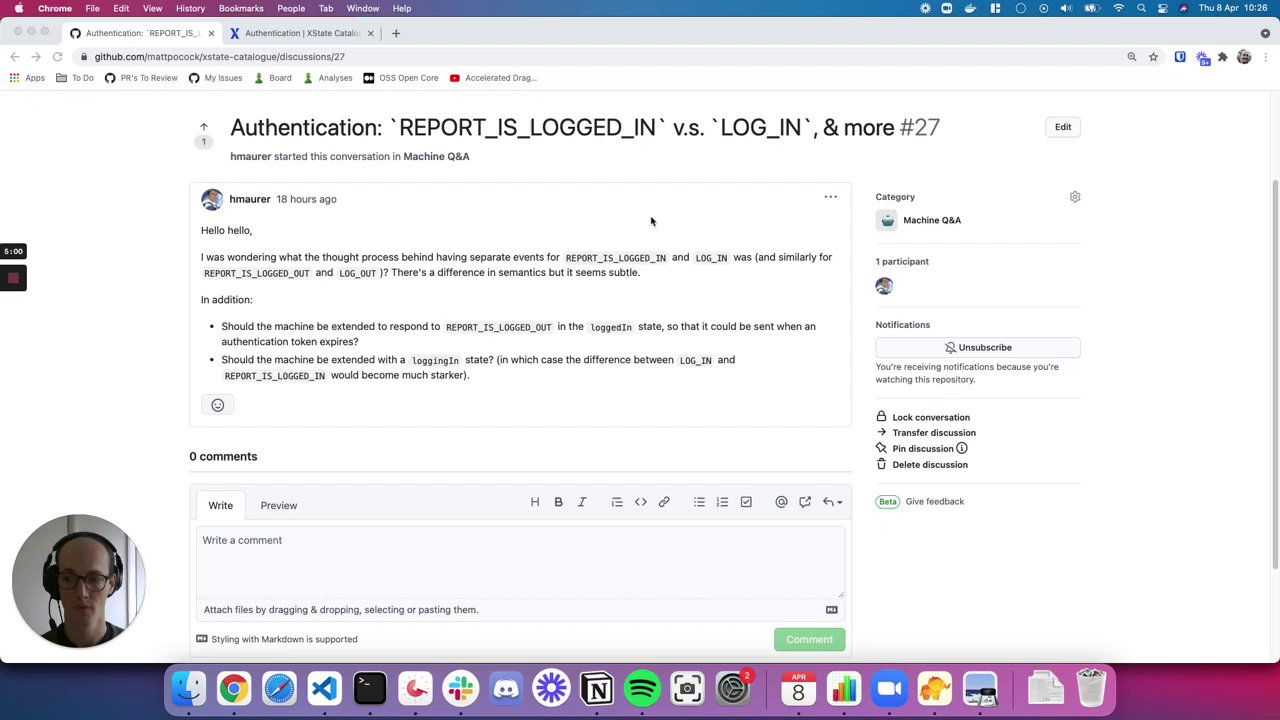Open Slack from the dock
The image size is (1280, 720).
[x=461, y=689]
